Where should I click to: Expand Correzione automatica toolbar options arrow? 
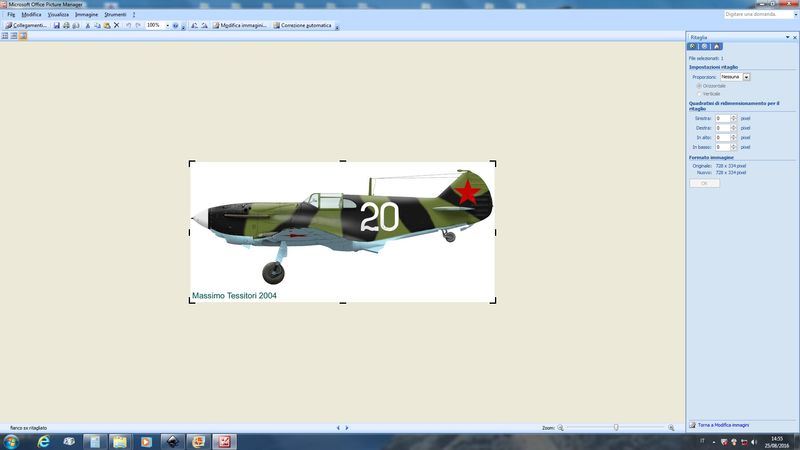coord(337,26)
